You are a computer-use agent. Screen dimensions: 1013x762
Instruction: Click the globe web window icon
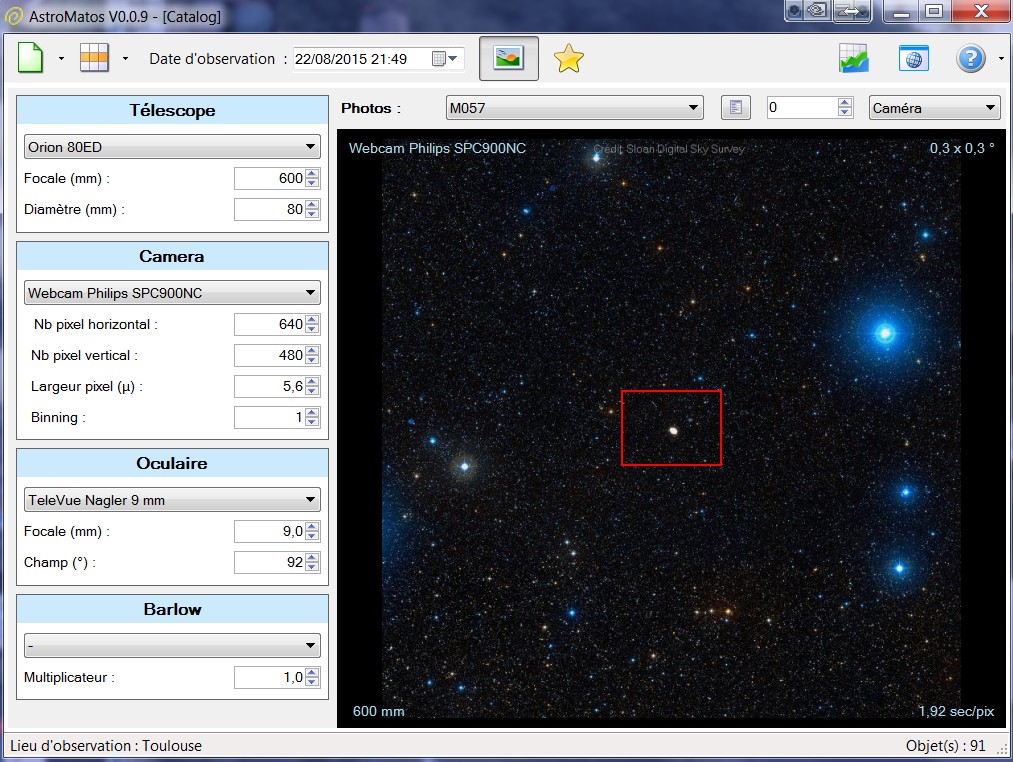(914, 58)
